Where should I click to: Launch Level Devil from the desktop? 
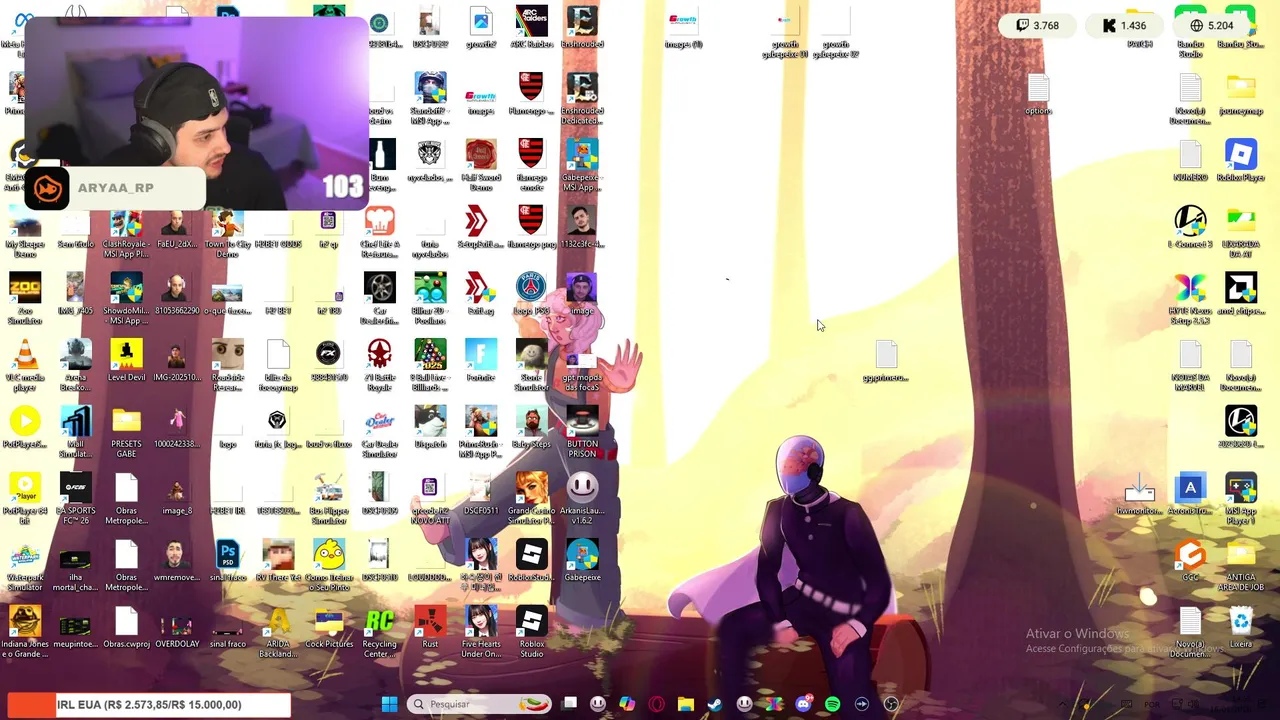[x=126, y=360]
